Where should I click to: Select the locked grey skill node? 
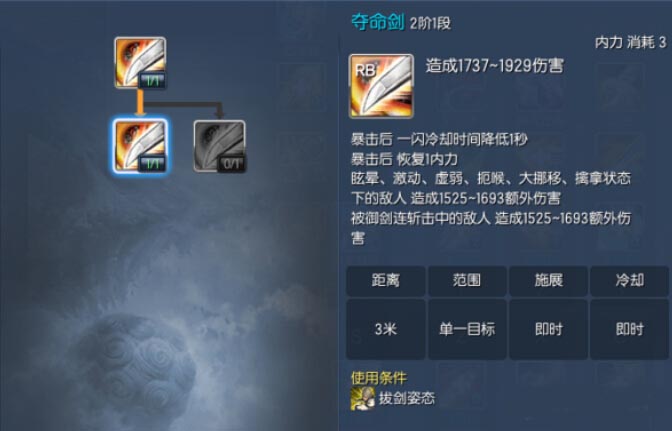[219, 146]
